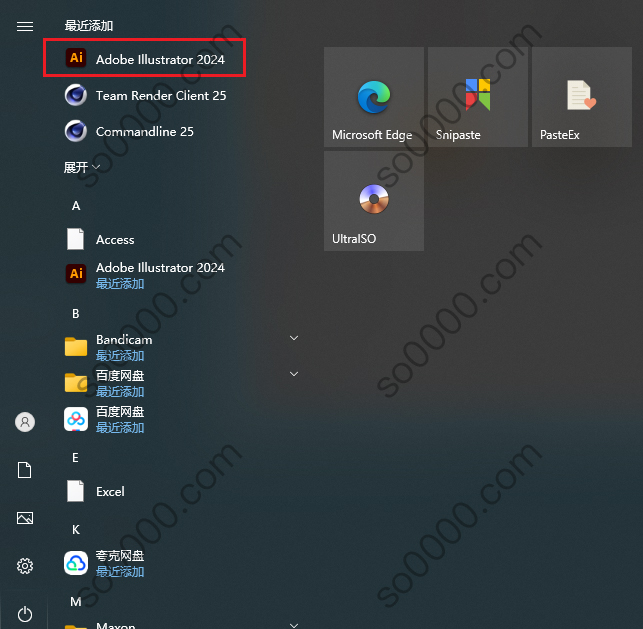The height and width of the screenshot is (629, 643).
Task: Jump to letter E section header
Action: click(x=75, y=458)
